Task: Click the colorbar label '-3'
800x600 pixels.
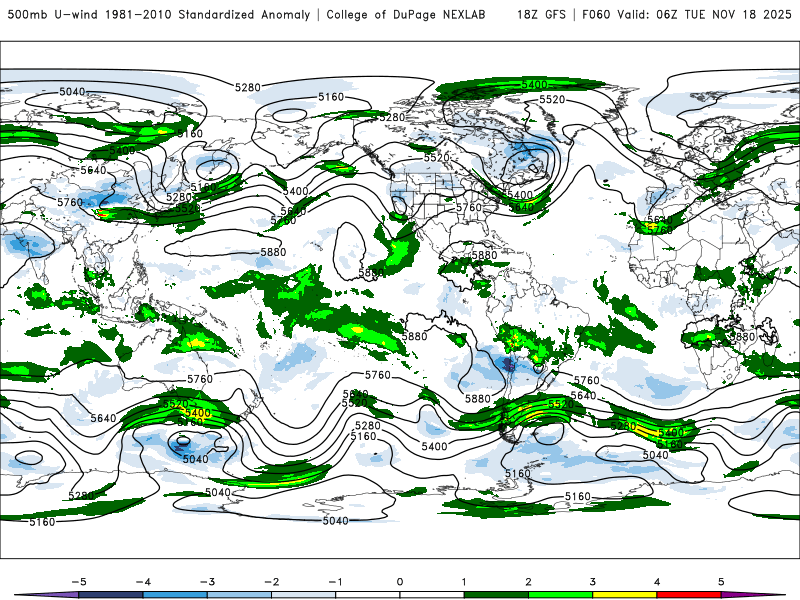Action: pos(207,582)
